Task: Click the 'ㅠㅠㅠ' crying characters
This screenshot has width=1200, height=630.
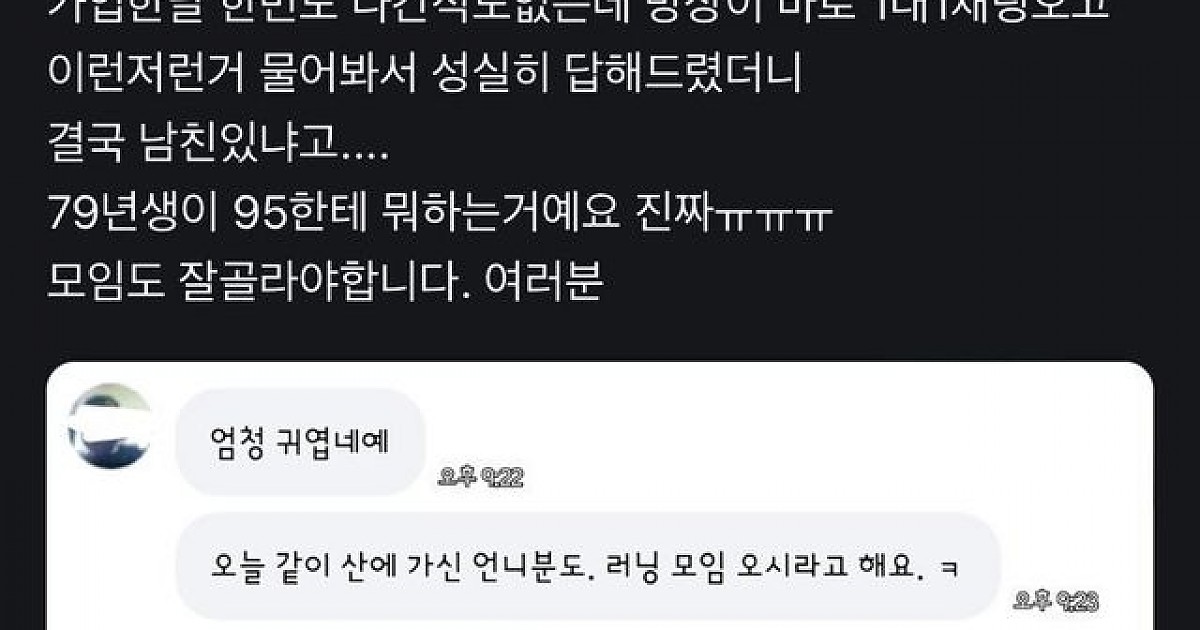Action: pos(781,214)
